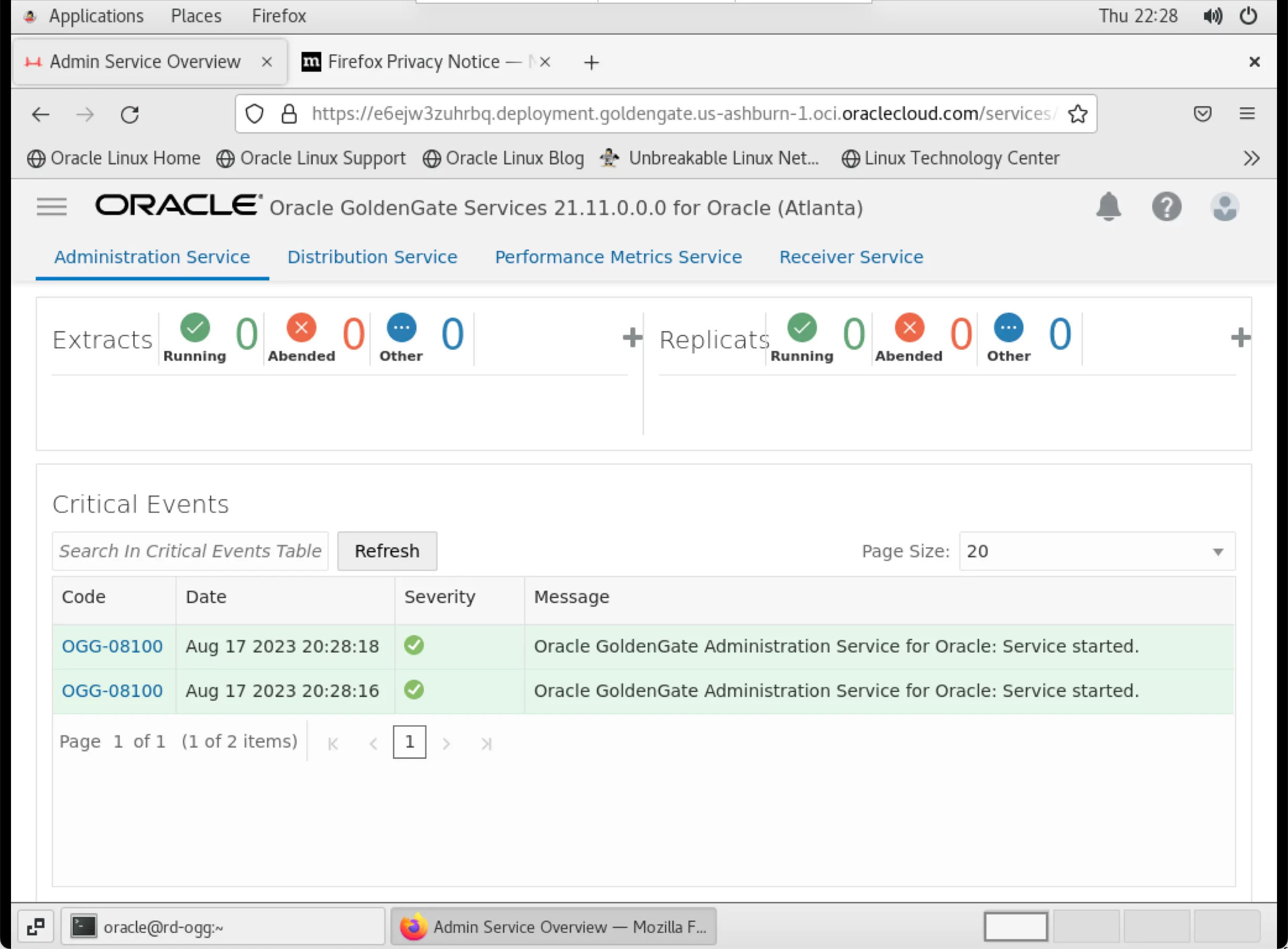Close the Admin Service Overview tab

267,62
